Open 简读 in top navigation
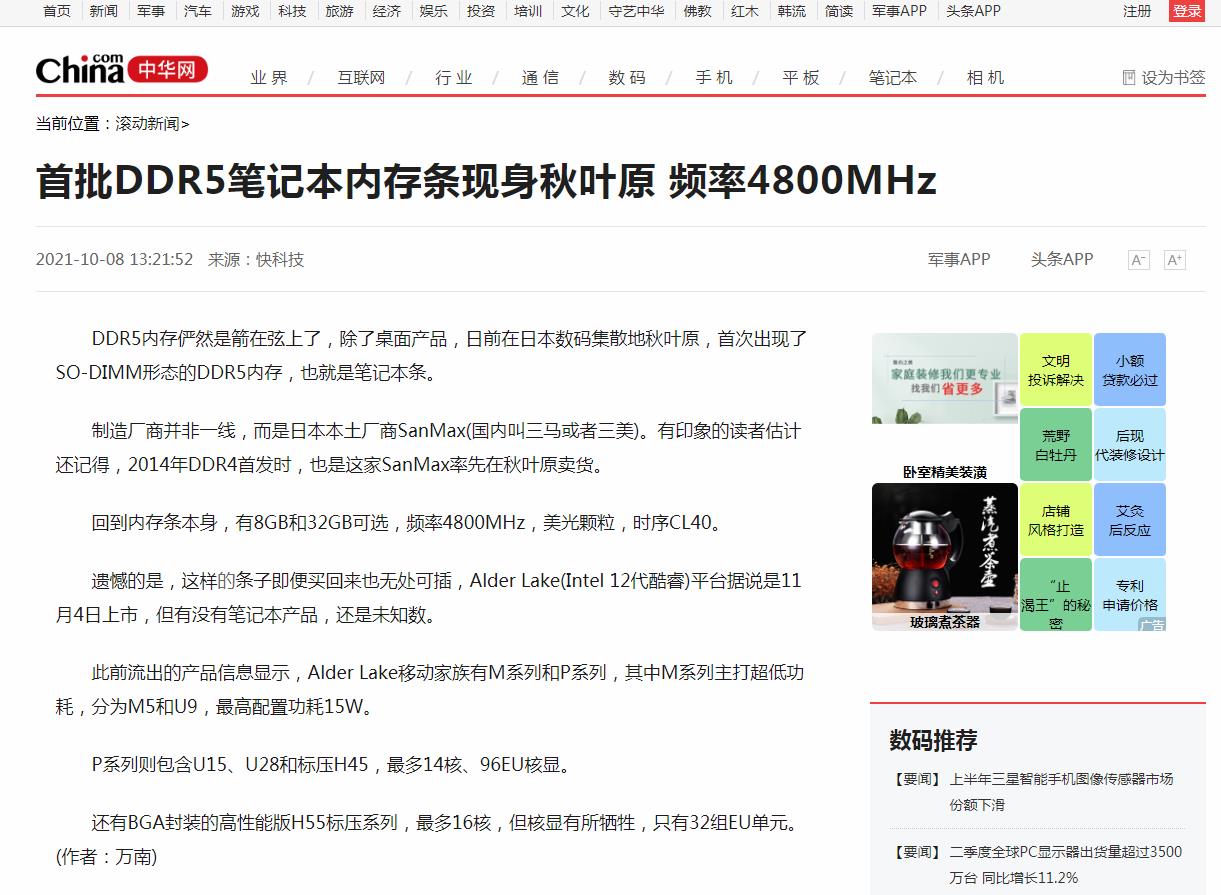The height and width of the screenshot is (895, 1221). click(x=839, y=11)
